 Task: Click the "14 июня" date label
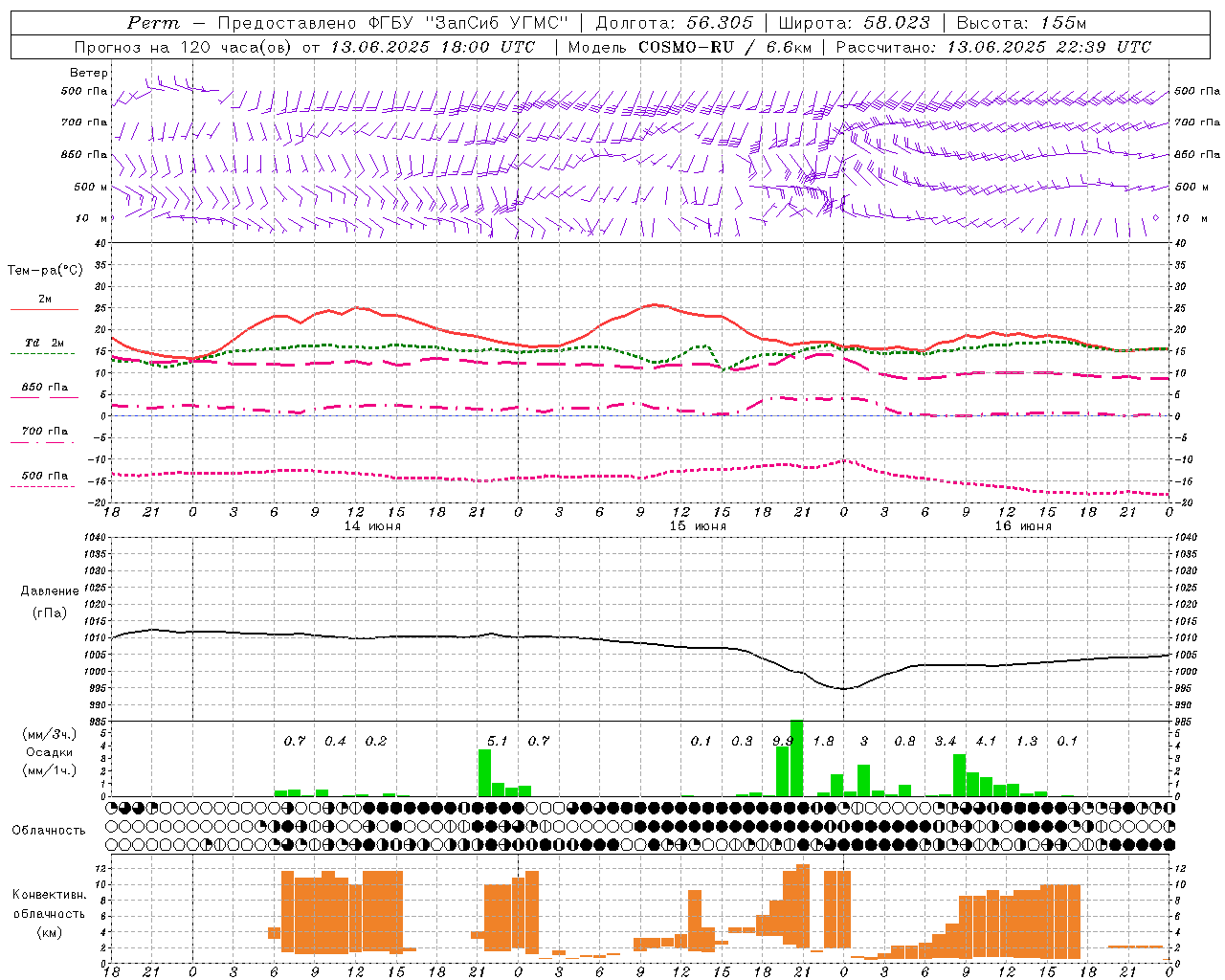pyautogui.click(x=372, y=525)
